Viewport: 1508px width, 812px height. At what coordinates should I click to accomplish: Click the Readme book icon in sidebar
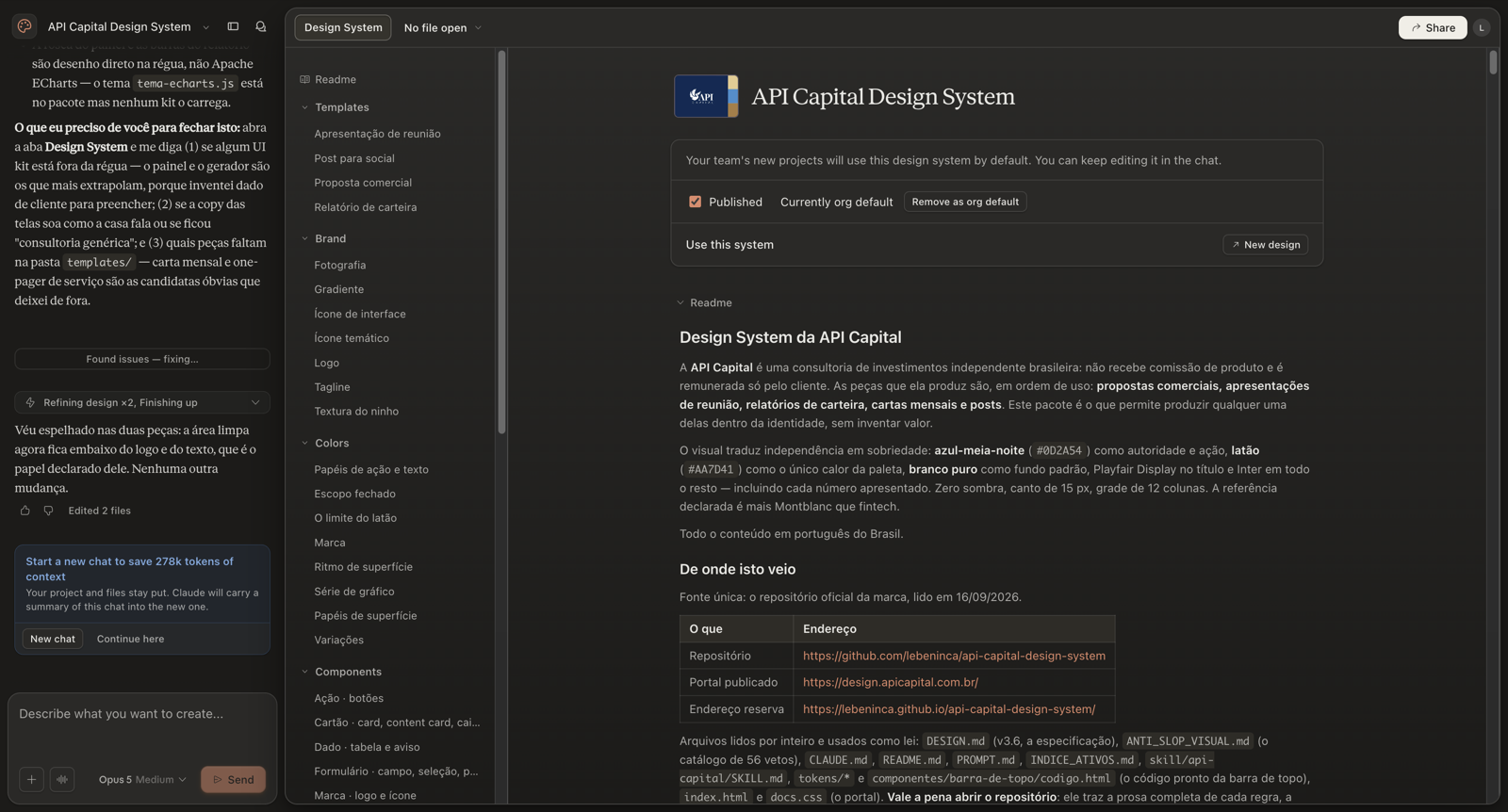pos(304,79)
